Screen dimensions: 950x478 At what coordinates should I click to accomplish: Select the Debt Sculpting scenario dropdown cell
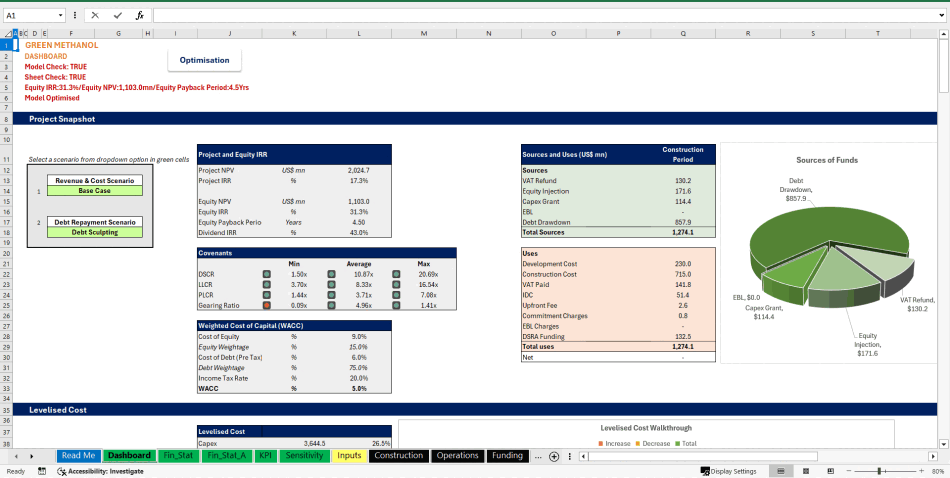click(95, 233)
